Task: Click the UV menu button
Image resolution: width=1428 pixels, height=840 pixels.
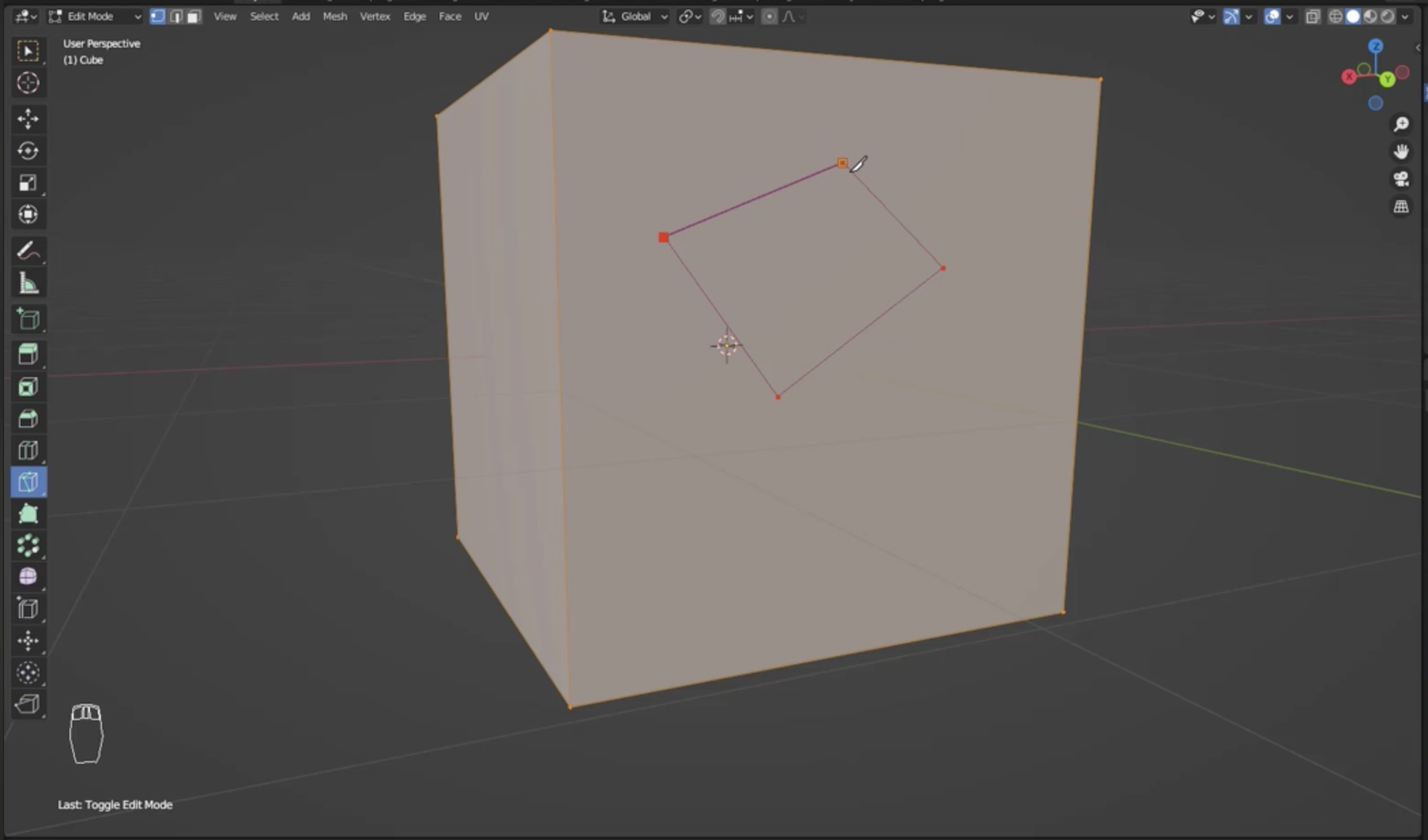Action: click(481, 16)
